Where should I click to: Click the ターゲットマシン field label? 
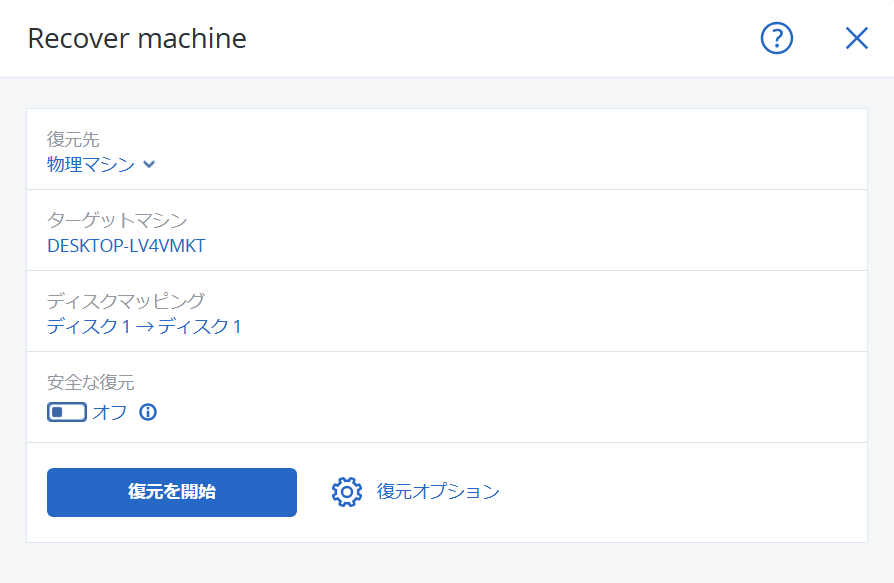coord(117,220)
